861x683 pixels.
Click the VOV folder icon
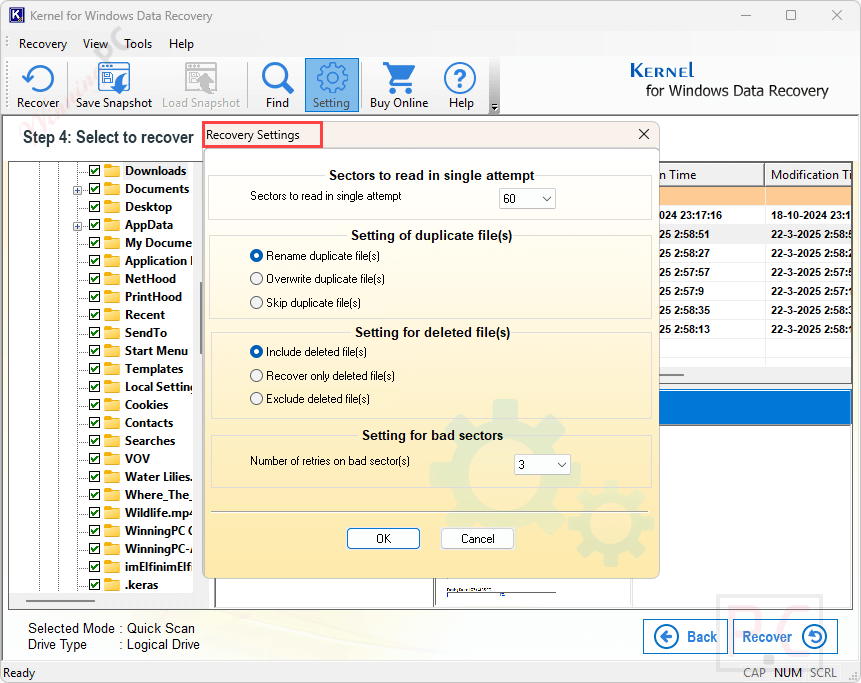[x=112, y=459]
